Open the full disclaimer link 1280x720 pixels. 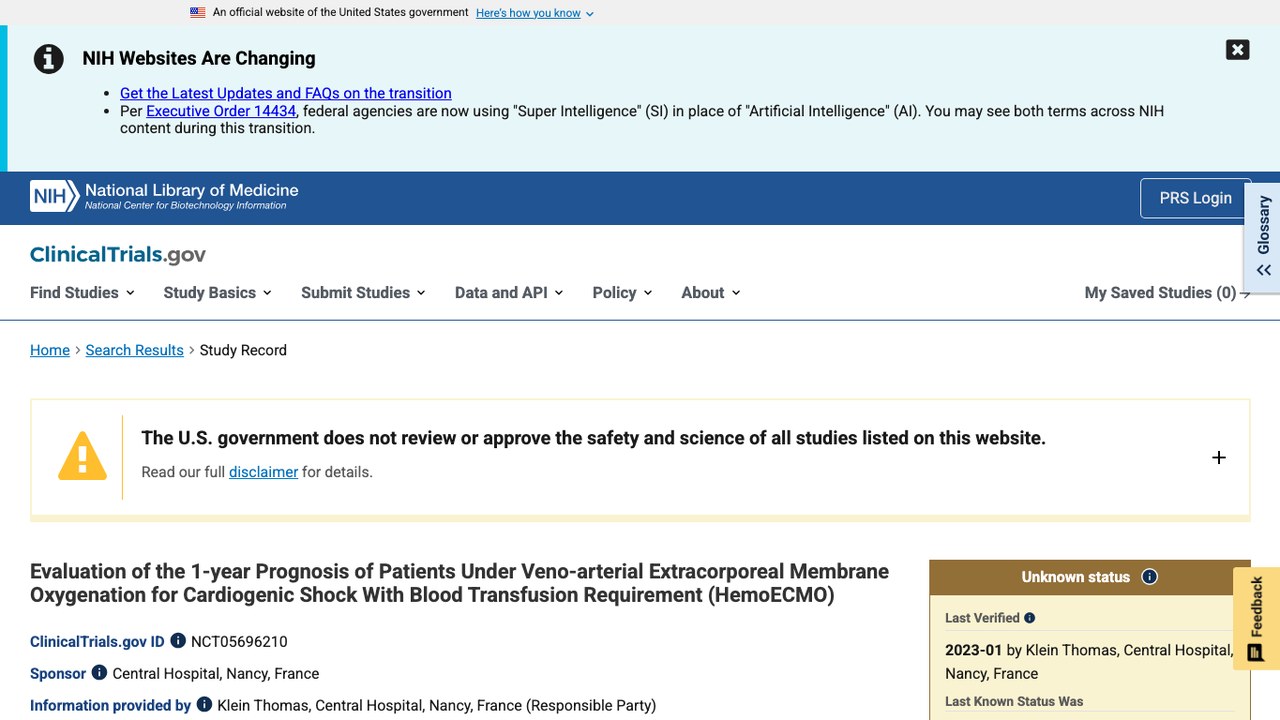point(263,472)
